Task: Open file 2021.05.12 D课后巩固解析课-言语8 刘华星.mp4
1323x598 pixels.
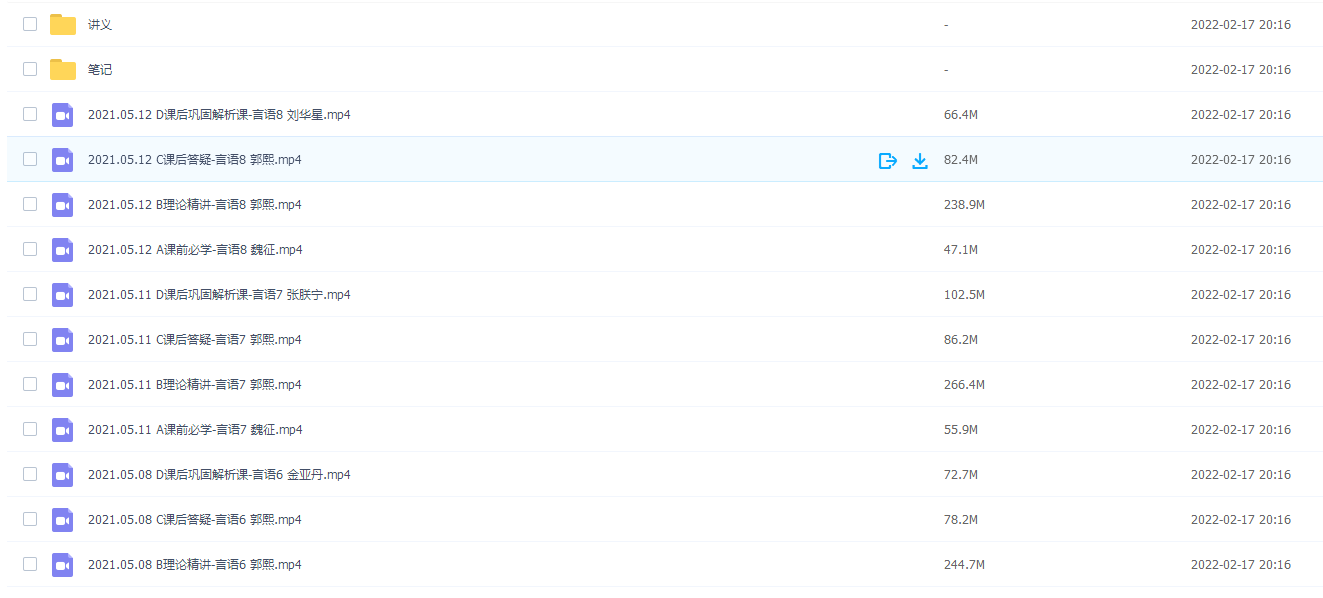Action: coord(219,115)
